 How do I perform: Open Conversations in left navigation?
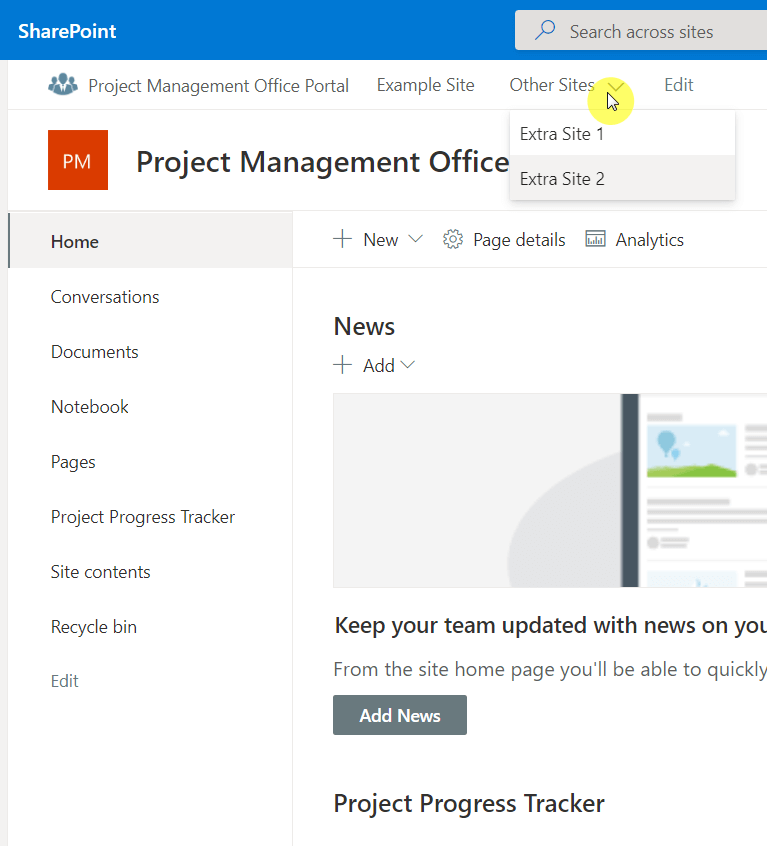[105, 297]
